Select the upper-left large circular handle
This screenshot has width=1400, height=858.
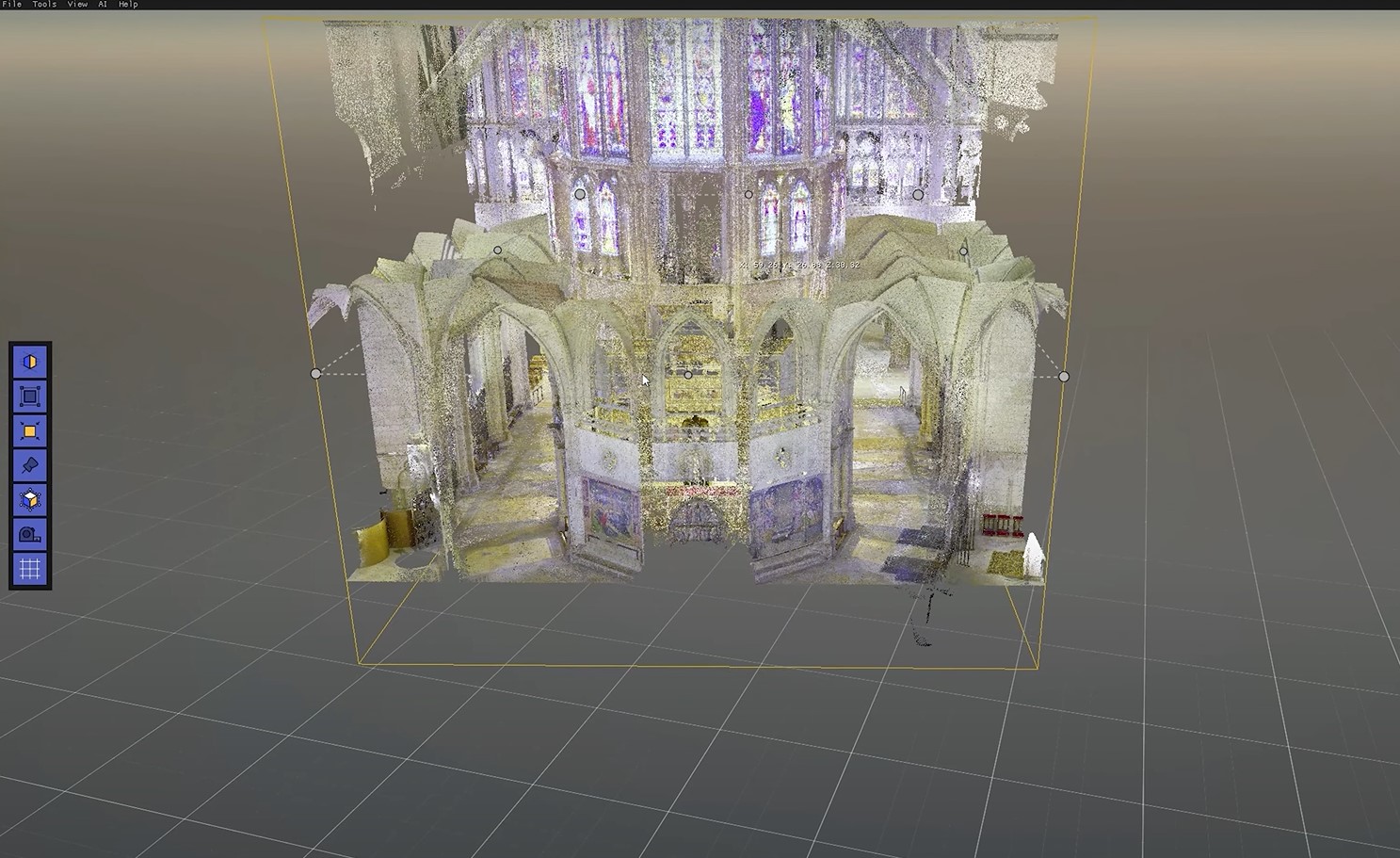tap(580, 194)
